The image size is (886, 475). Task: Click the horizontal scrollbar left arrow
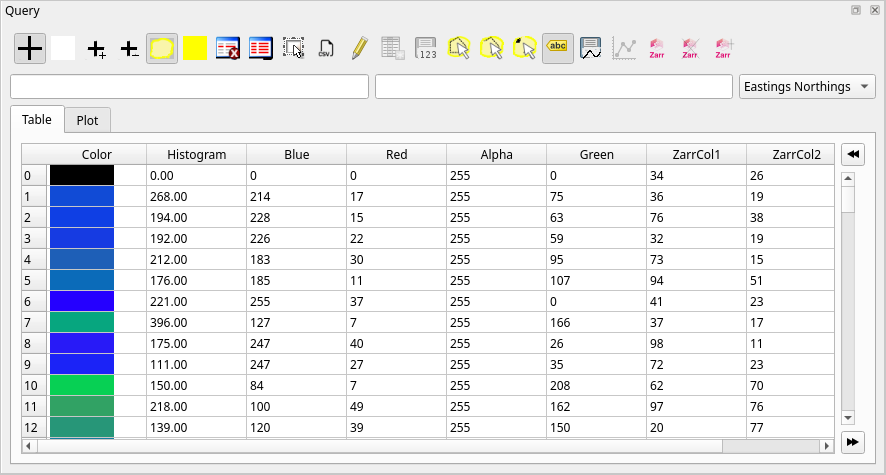[28, 446]
